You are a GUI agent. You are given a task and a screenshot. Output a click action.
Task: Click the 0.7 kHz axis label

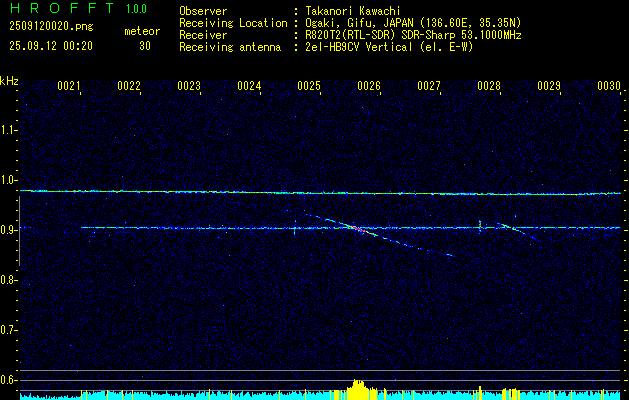(x=8, y=330)
